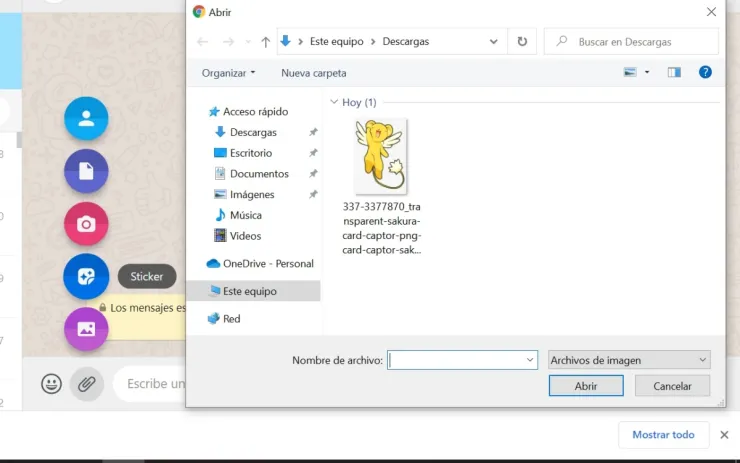The image size is (740, 463).
Task: Select the file named 337-3377870_transparent-sakura
Action: [381, 228]
